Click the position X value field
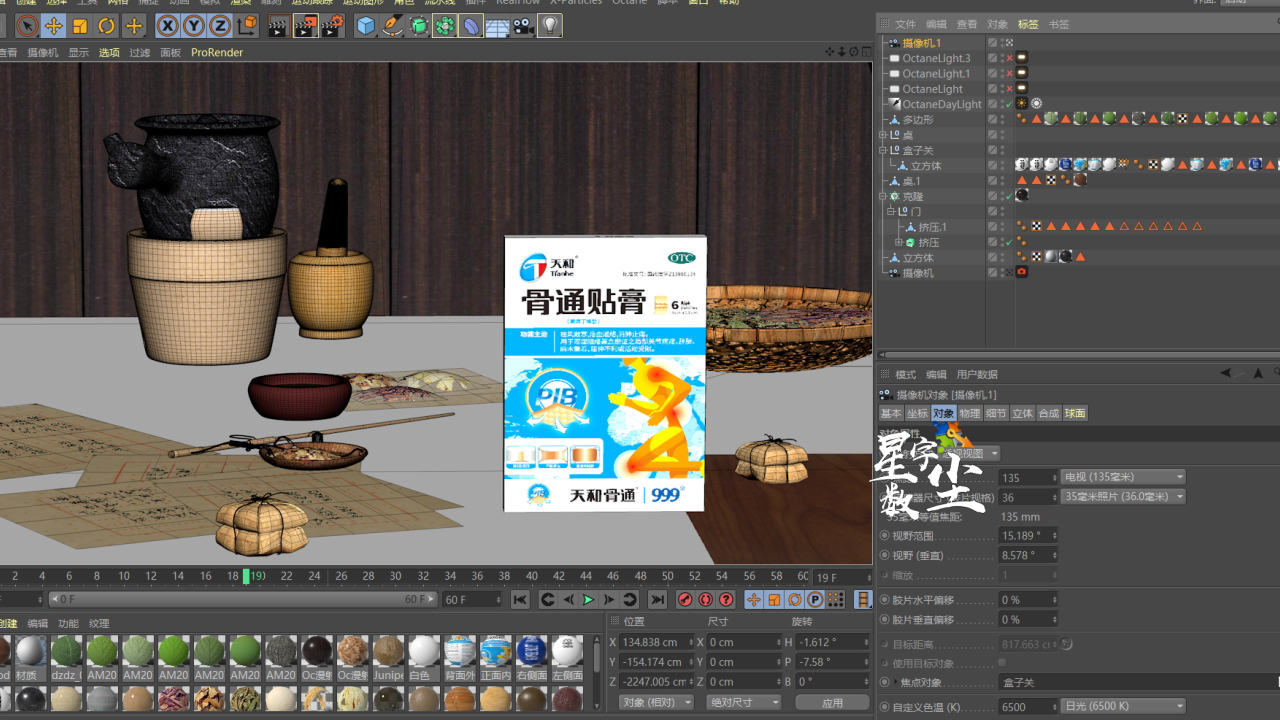 657,642
